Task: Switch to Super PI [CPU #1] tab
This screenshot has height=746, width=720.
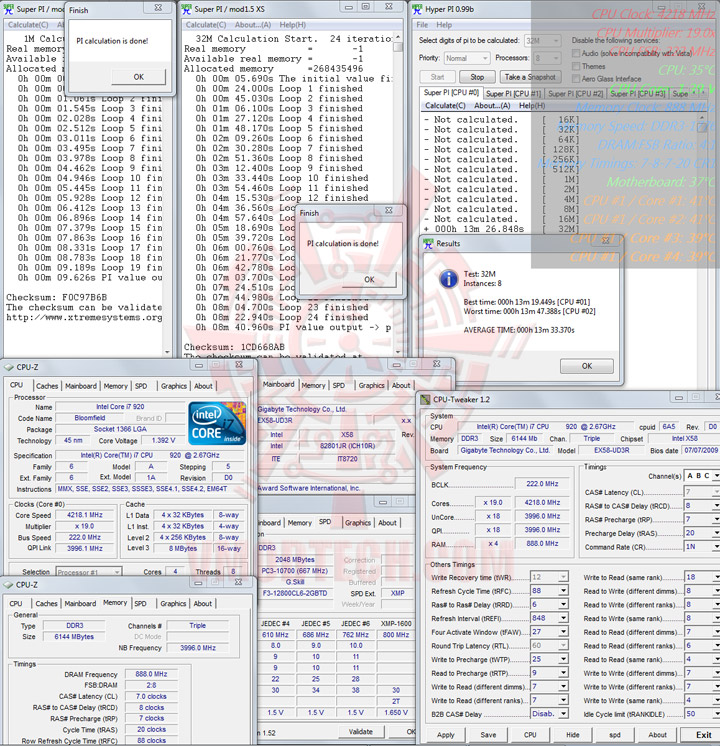Action: 513,94
